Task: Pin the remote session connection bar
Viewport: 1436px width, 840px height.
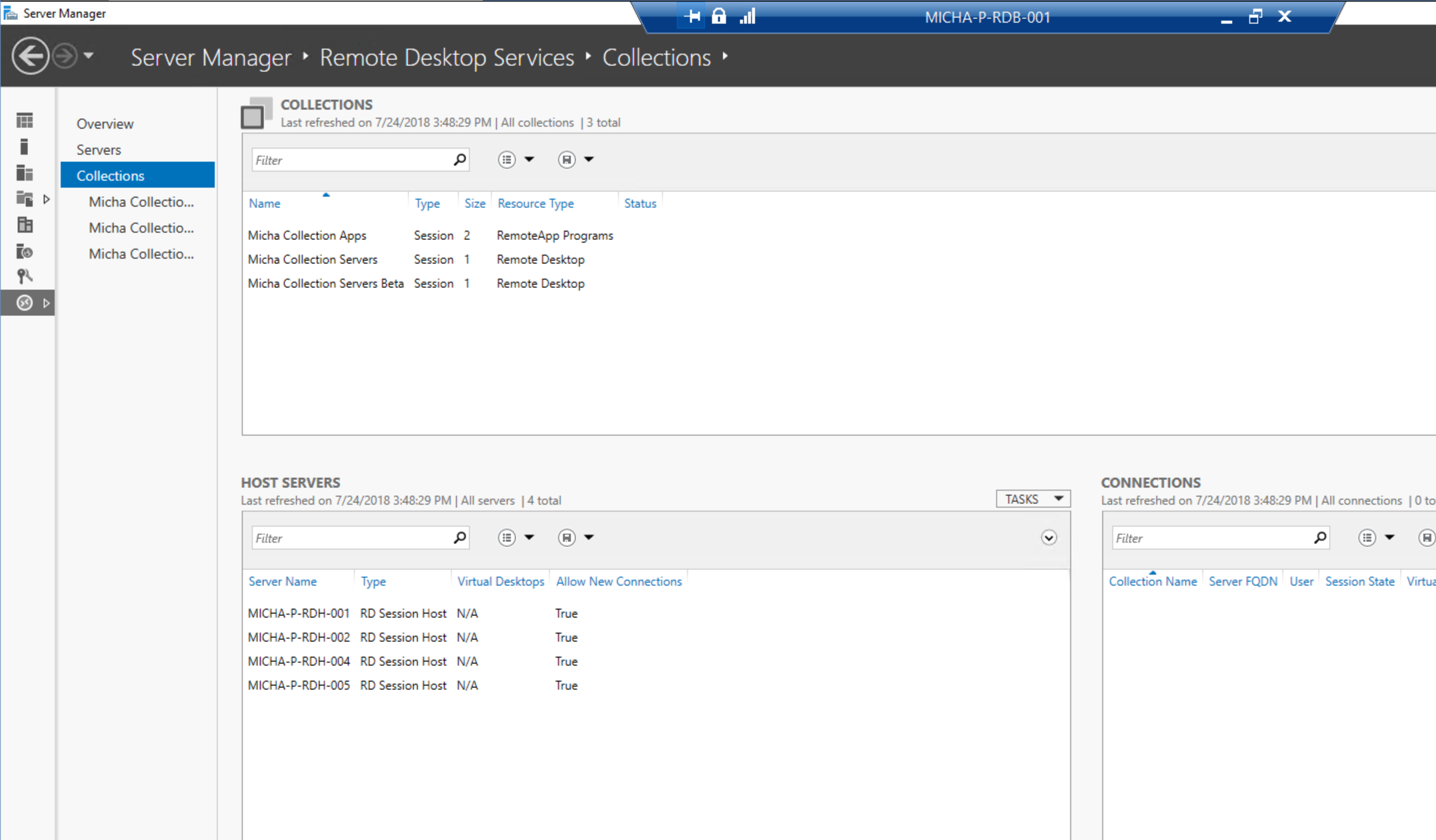Action: (692, 17)
